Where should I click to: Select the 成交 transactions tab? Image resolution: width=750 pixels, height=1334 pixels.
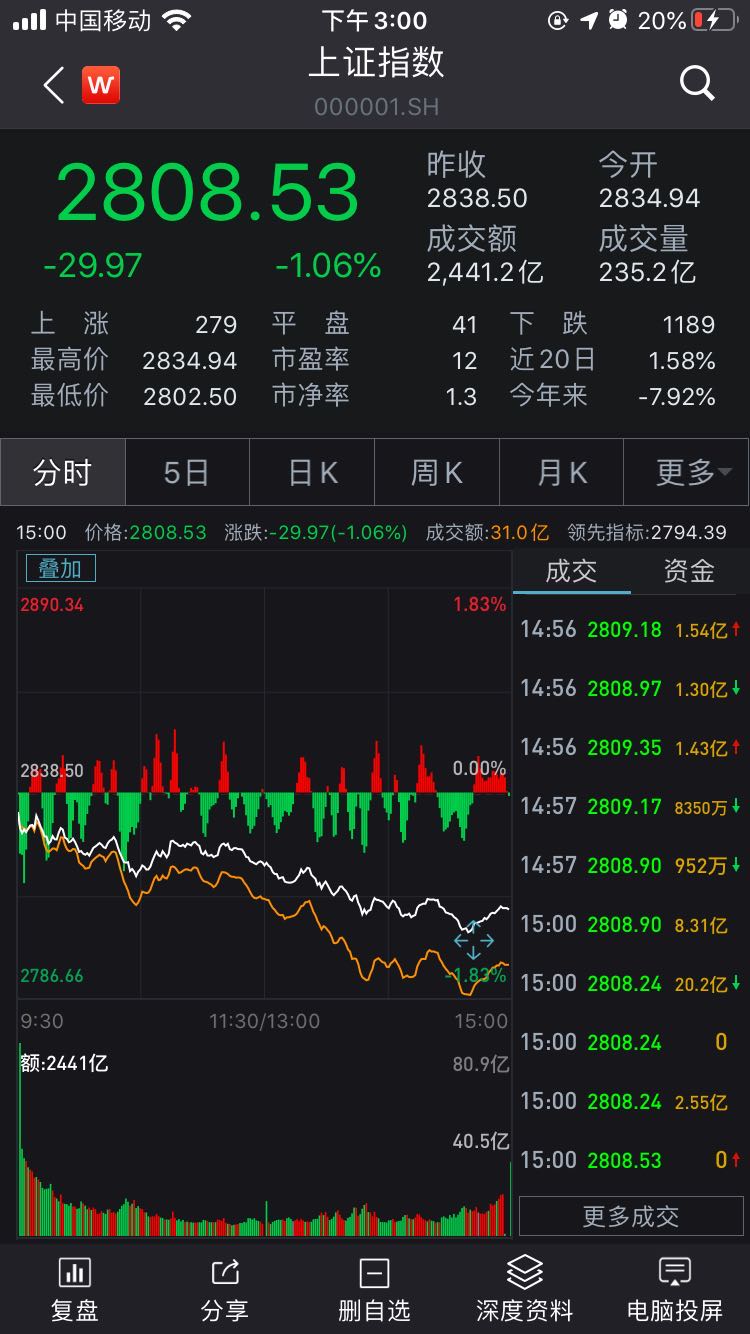571,571
